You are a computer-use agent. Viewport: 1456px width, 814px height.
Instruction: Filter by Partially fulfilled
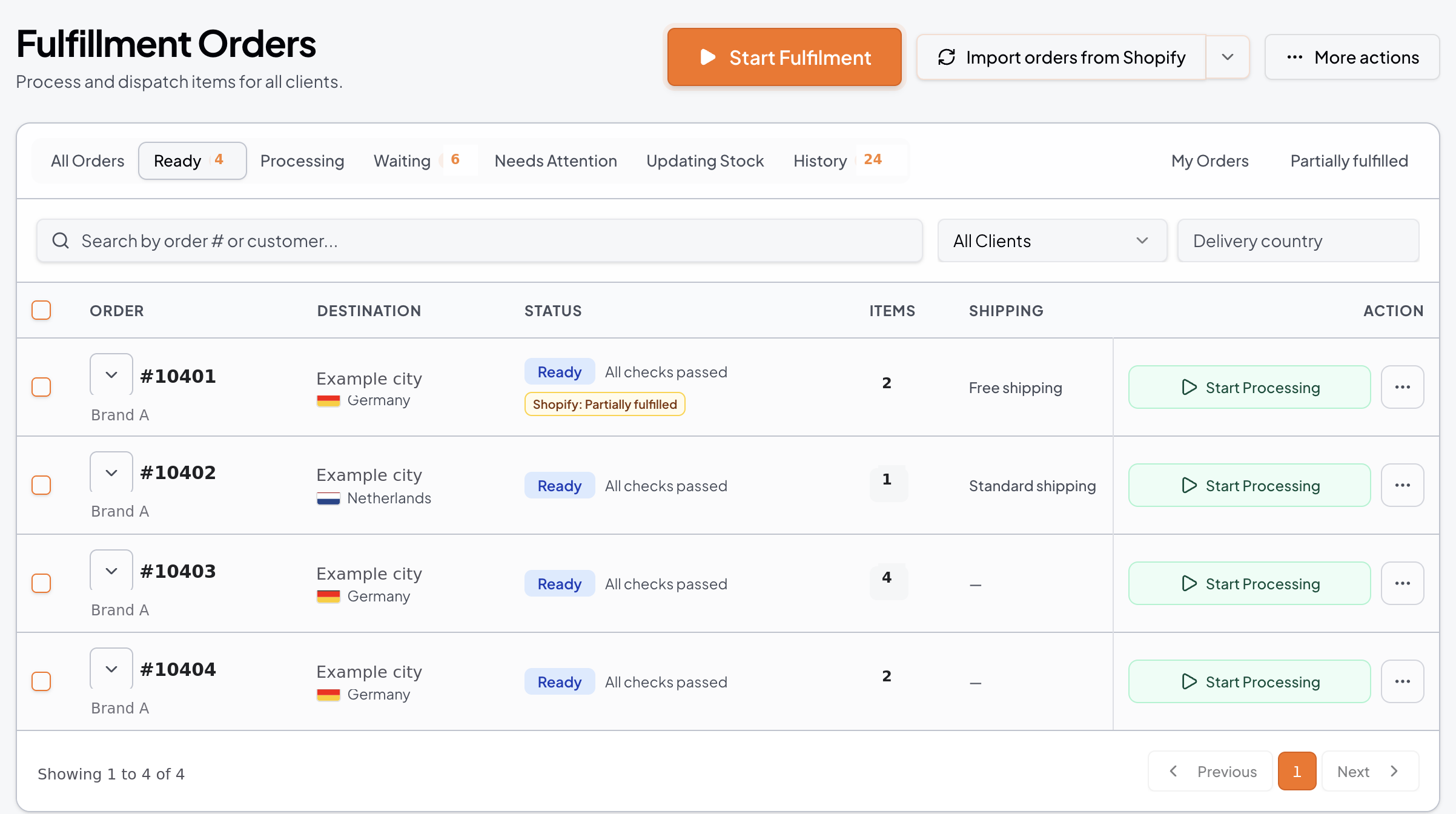pyautogui.click(x=1349, y=160)
